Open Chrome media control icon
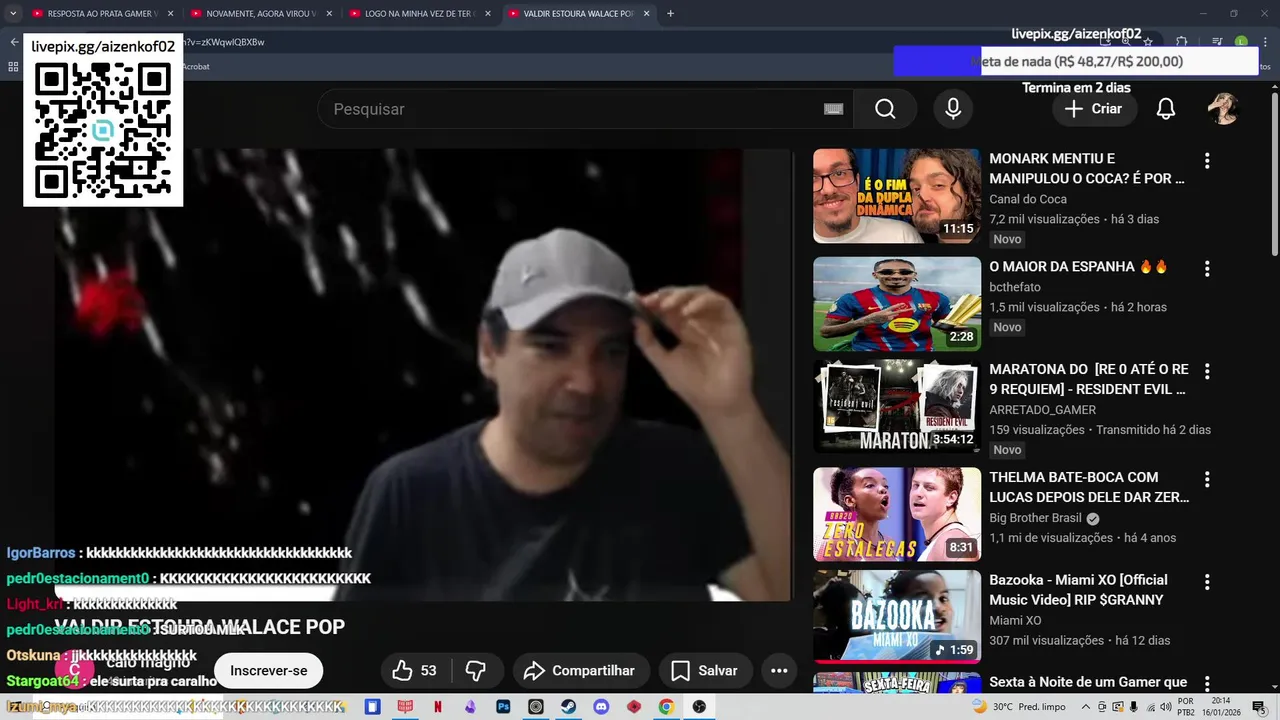1280x720 pixels. [1217, 42]
